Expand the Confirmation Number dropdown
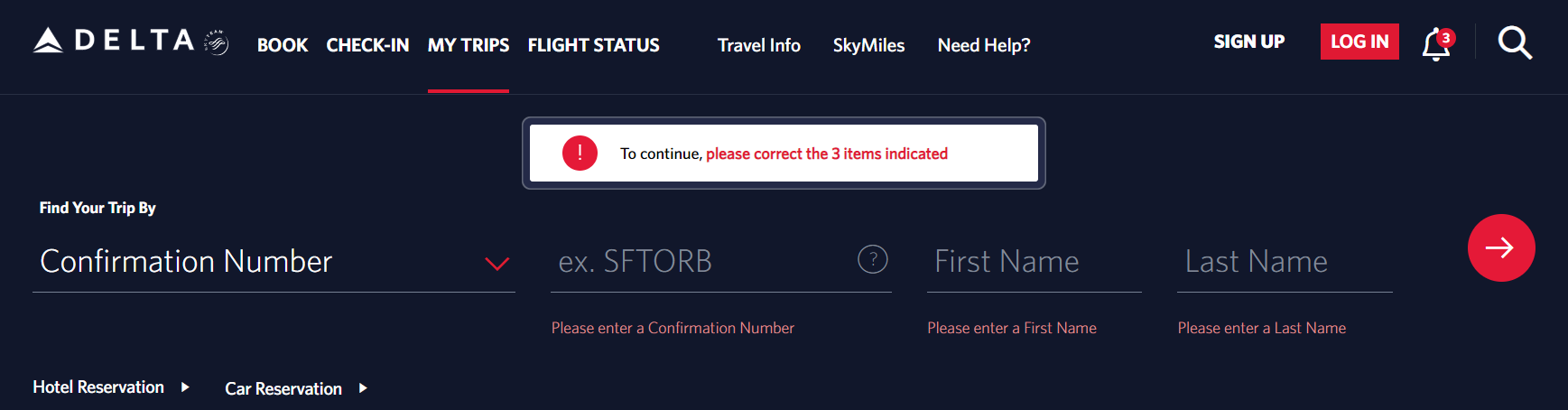The height and width of the screenshot is (410, 1568). point(274,261)
